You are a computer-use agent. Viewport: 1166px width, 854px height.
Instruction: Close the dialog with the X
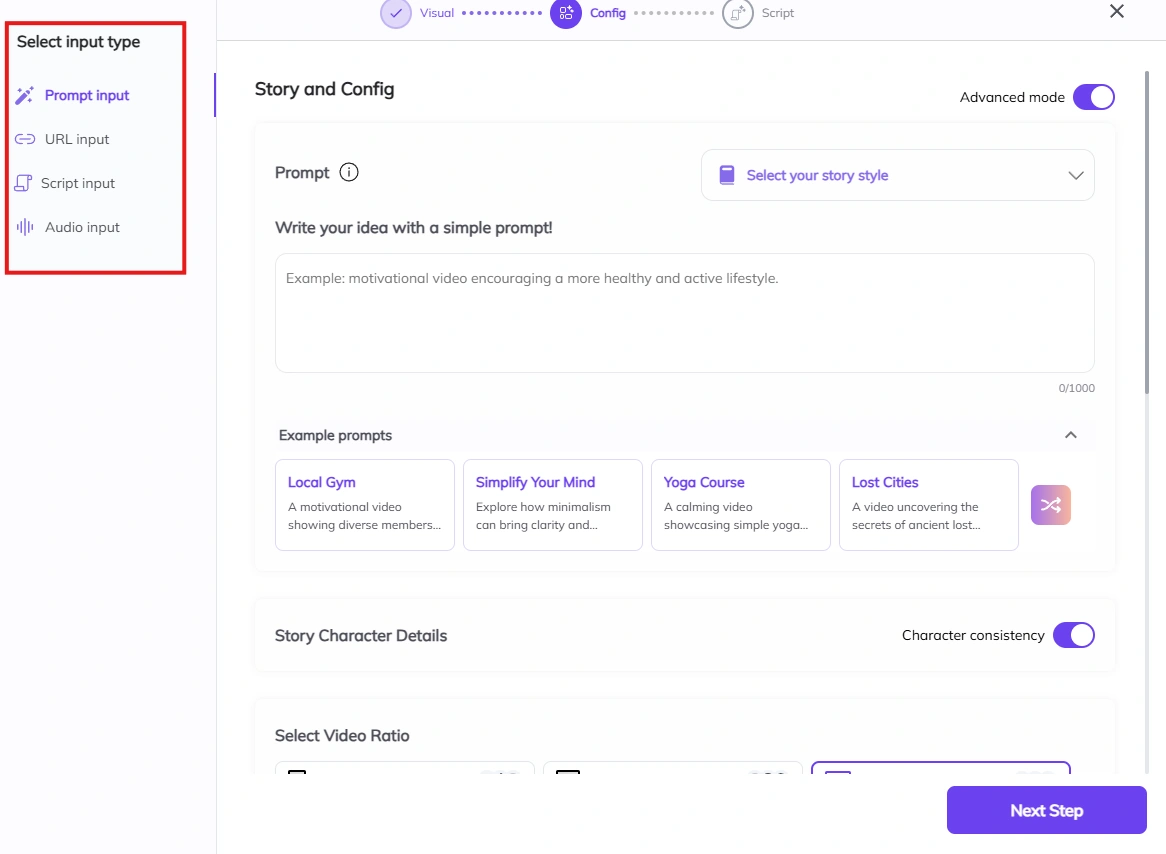pyautogui.click(x=1117, y=11)
